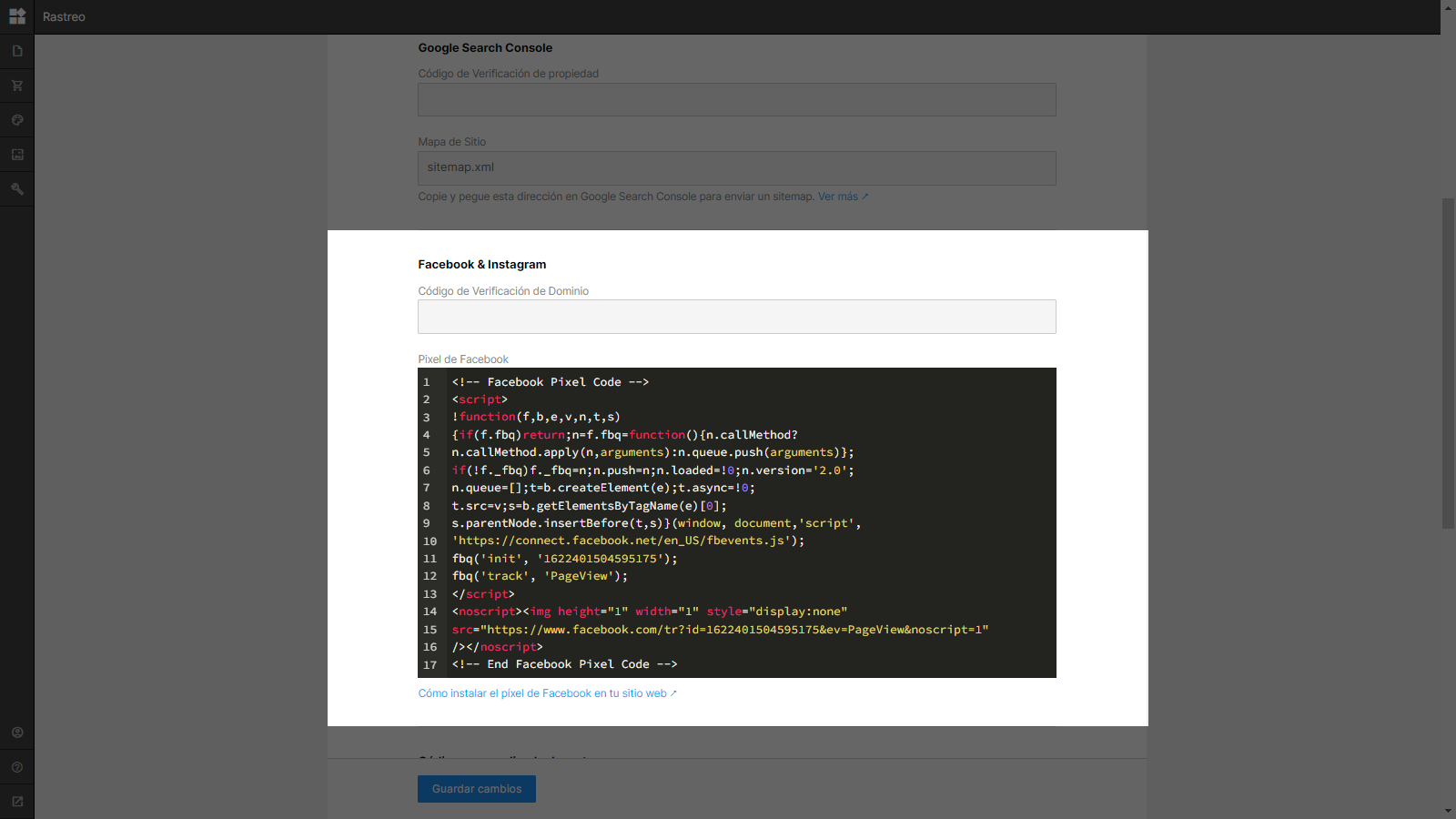1456x819 pixels.
Task: Click line number 17 in code gutter
Action: pos(430,665)
